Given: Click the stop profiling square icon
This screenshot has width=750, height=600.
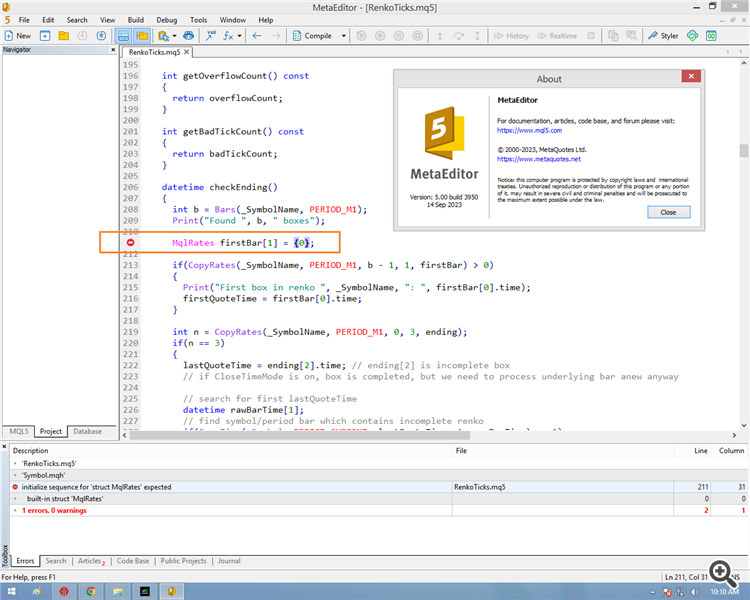Looking at the screenshot, I should pos(591,36).
